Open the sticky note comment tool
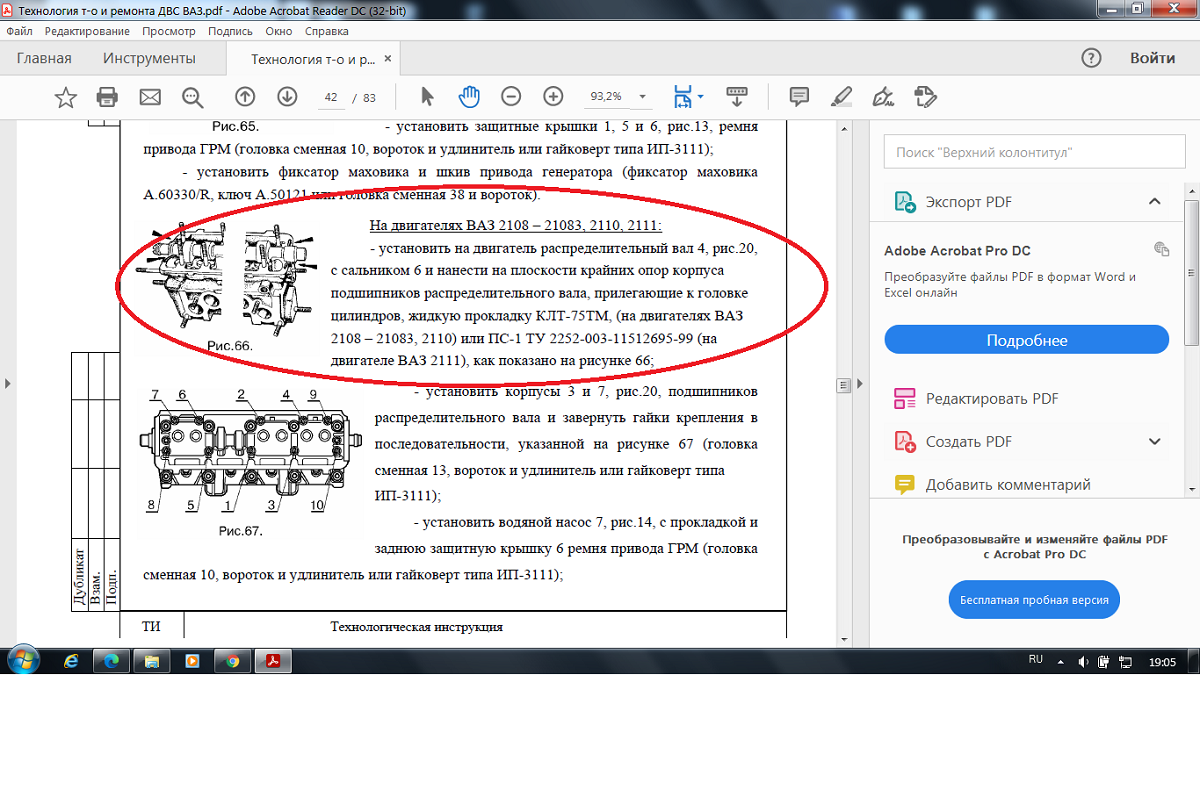 [x=799, y=97]
